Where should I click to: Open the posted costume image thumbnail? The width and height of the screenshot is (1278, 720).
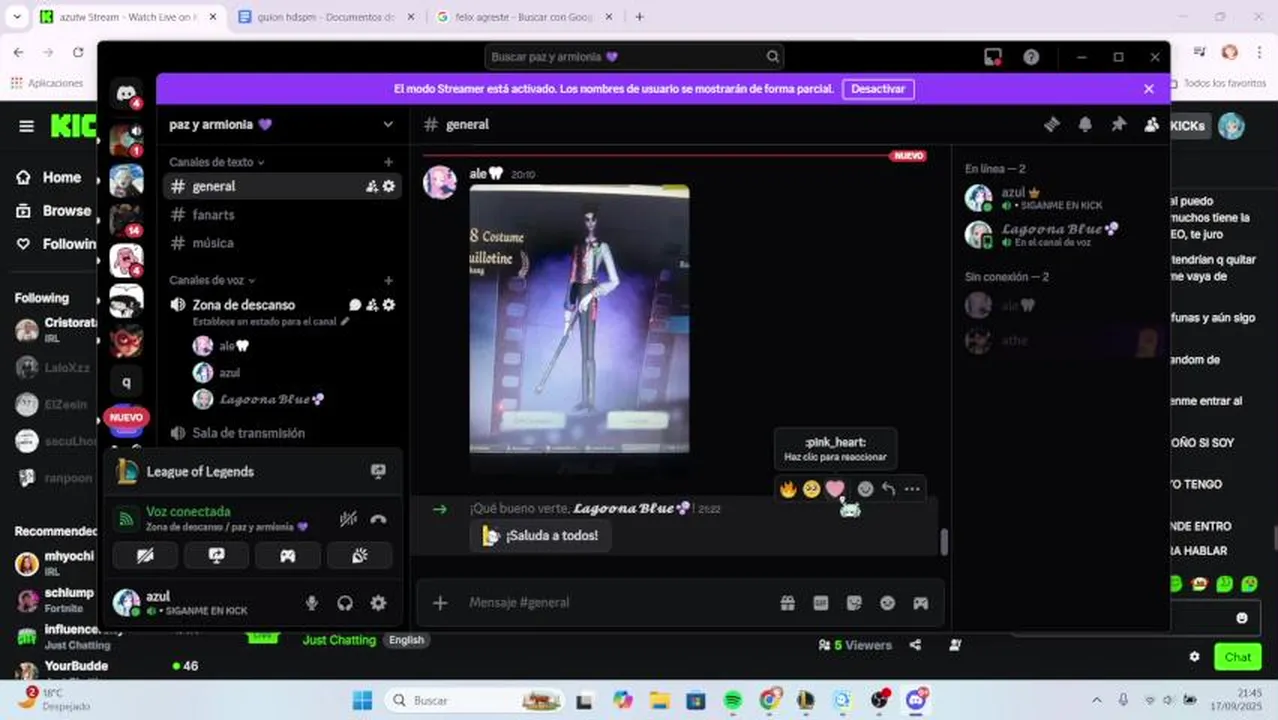pyautogui.click(x=579, y=320)
